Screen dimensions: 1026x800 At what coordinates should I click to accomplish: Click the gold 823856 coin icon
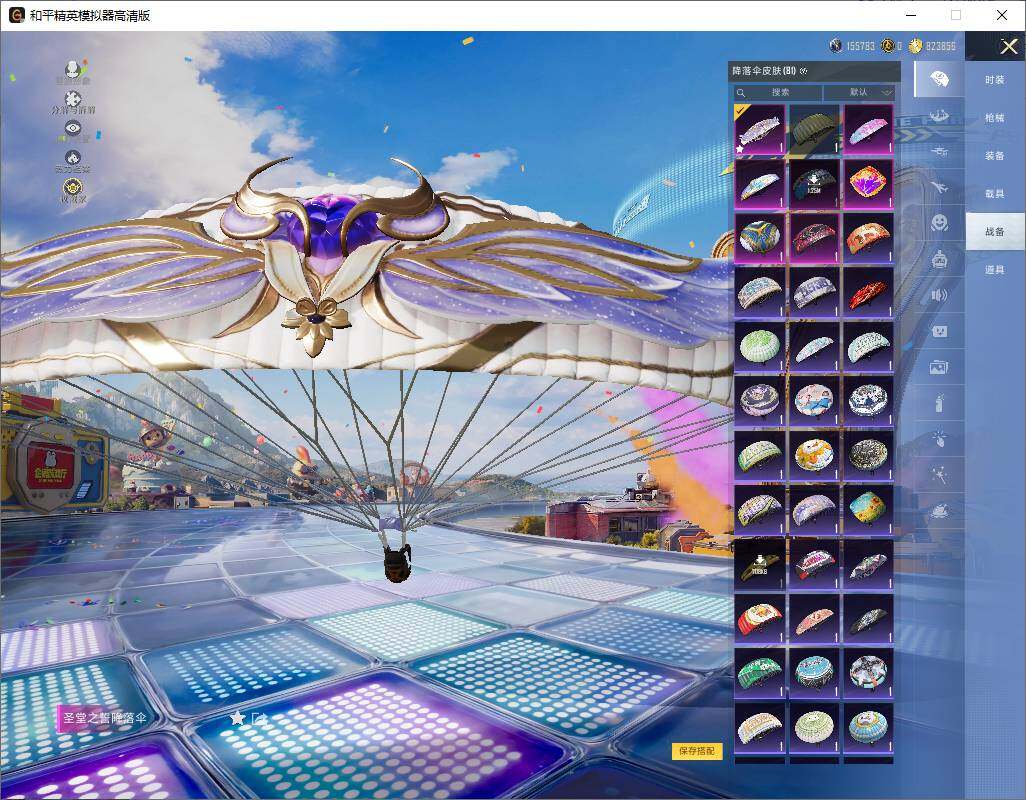(x=915, y=46)
